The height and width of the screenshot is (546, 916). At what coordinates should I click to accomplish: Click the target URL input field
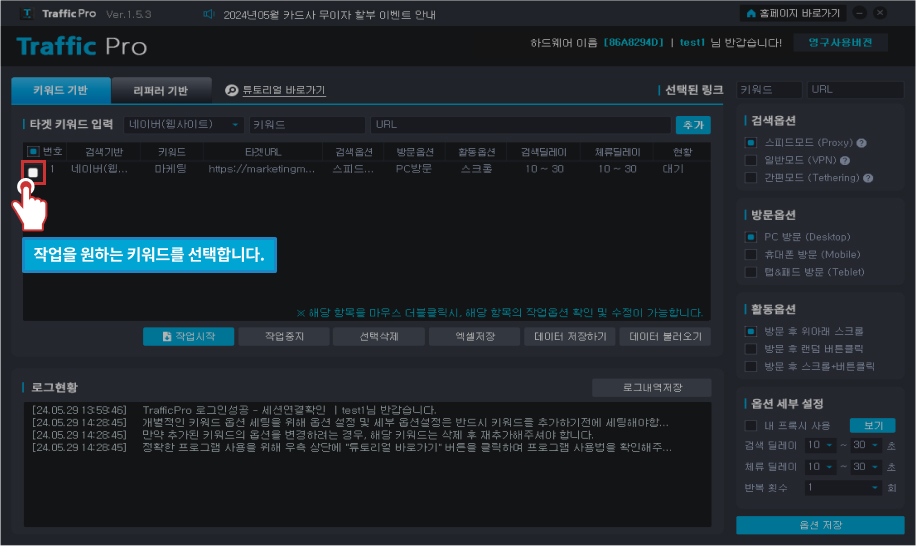[520, 125]
